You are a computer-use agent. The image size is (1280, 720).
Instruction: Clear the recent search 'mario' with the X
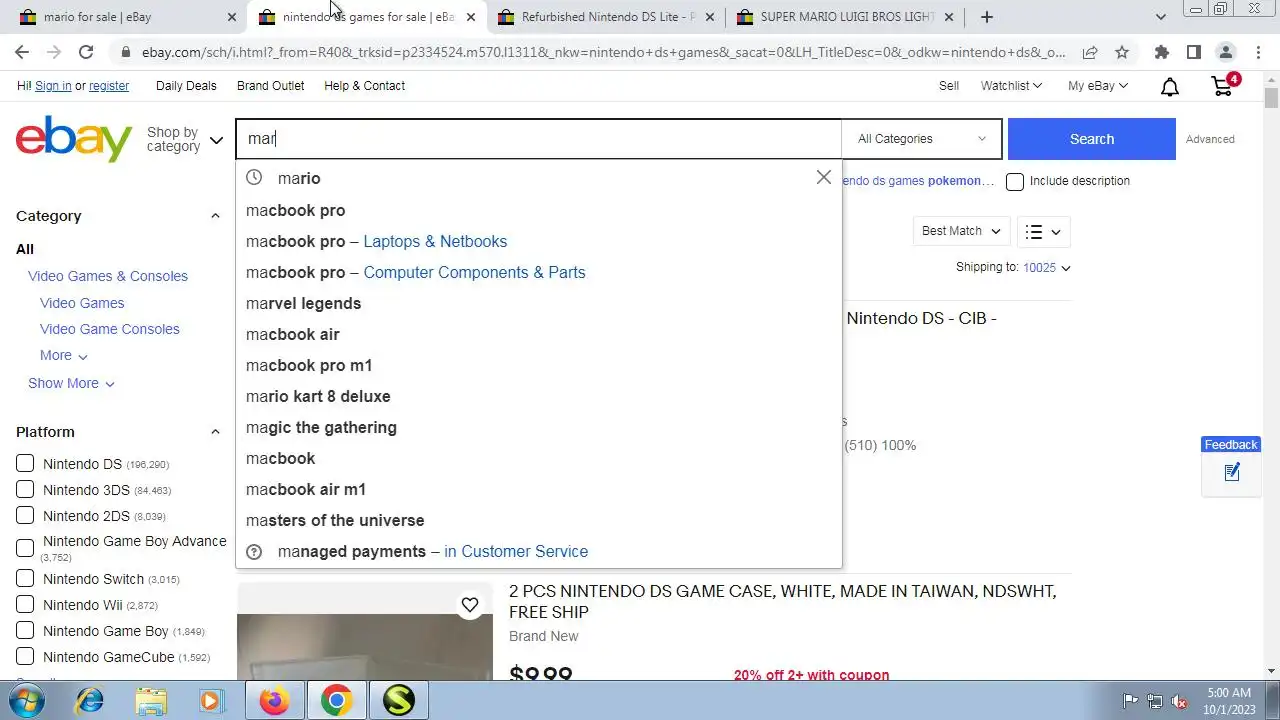[x=823, y=177]
